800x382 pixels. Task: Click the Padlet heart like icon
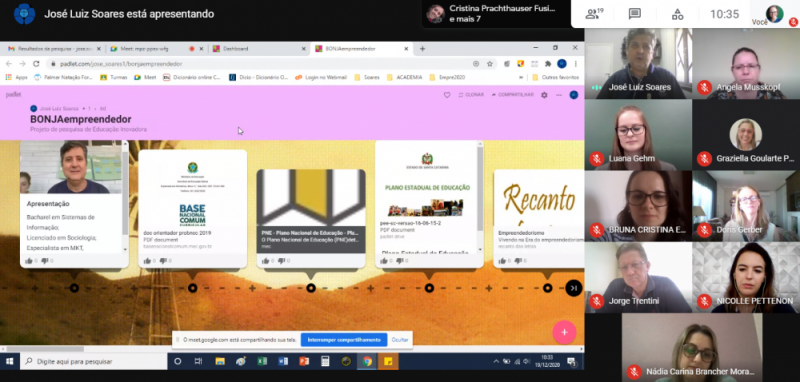click(447, 95)
